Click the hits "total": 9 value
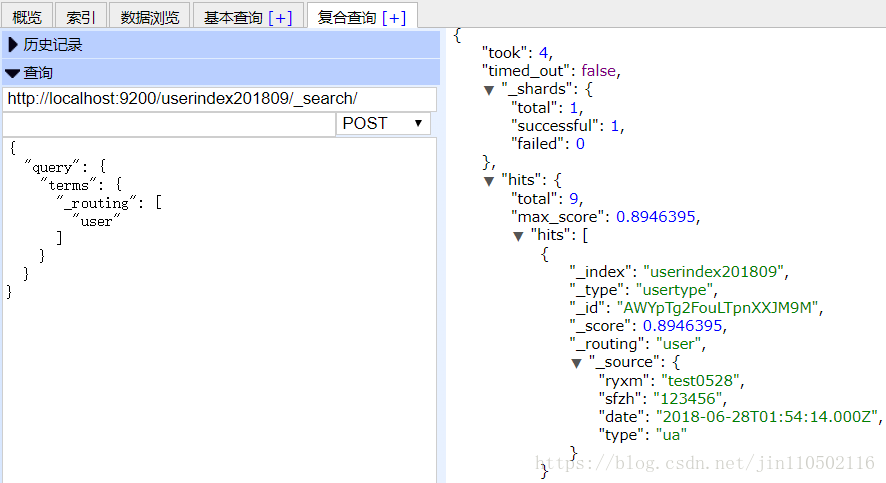This screenshot has width=886, height=483. click(x=574, y=198)
